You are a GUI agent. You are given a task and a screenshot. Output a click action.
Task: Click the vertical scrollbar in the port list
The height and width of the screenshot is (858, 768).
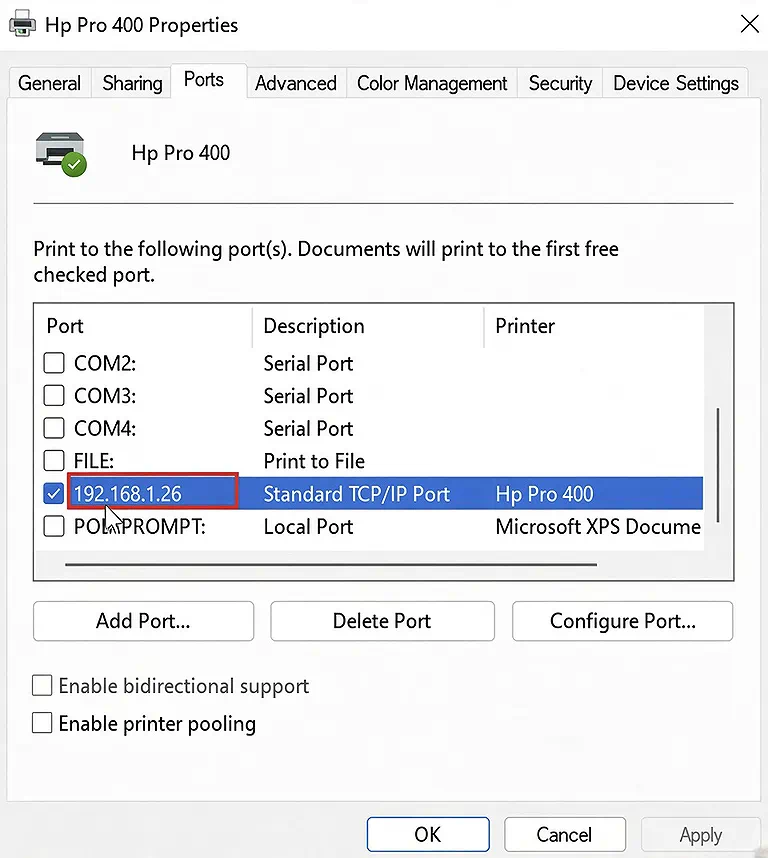[718, 465]
